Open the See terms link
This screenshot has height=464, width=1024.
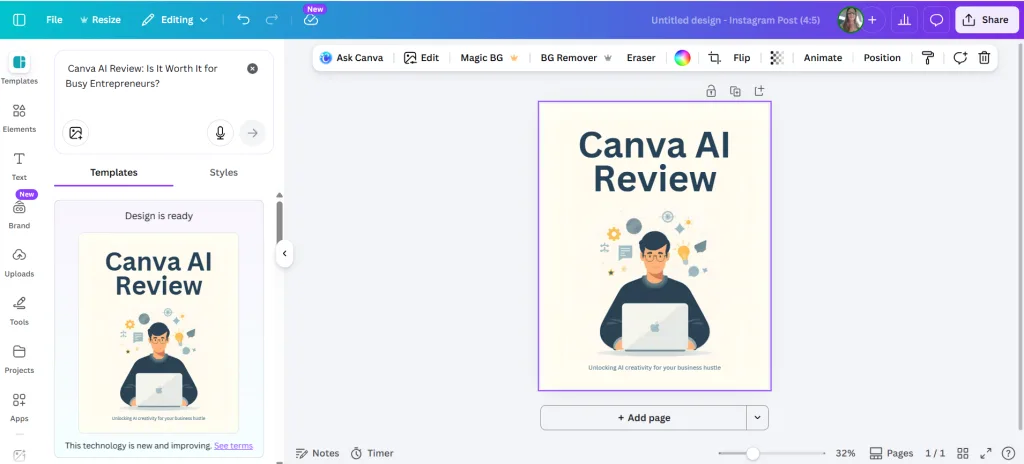pos(233,446)
